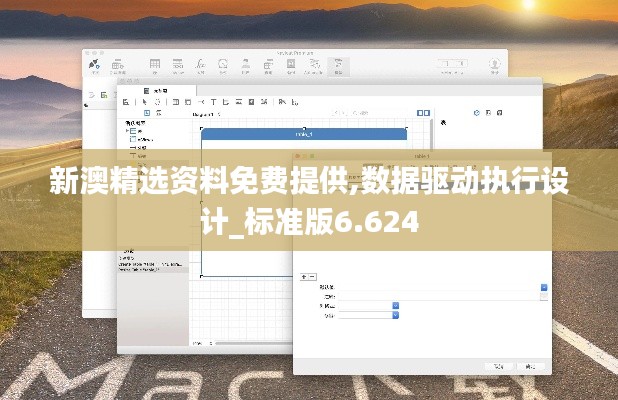Expand the first tree node in model sidebar
The image size is (618, 400).
coord(127,131)
